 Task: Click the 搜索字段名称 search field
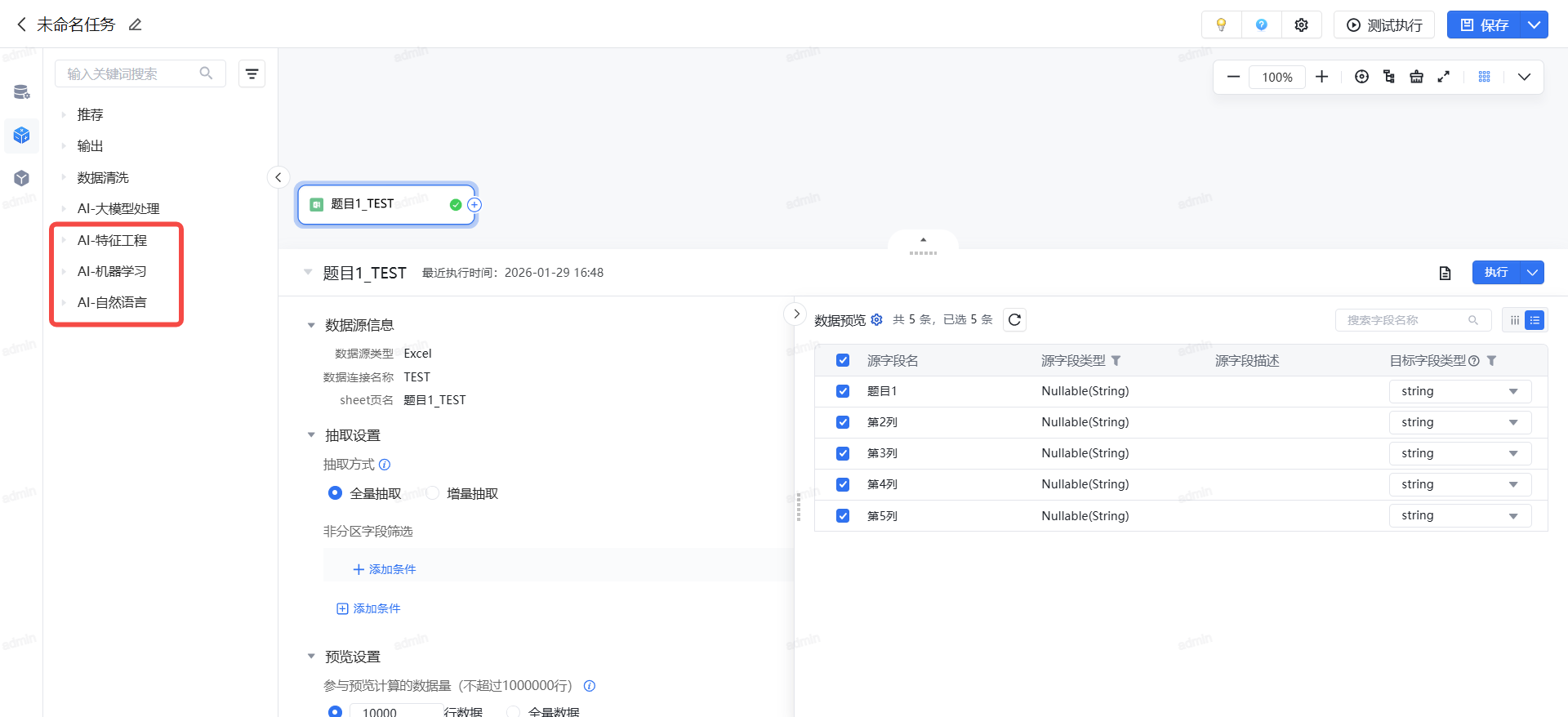(x=1405, y=320)
